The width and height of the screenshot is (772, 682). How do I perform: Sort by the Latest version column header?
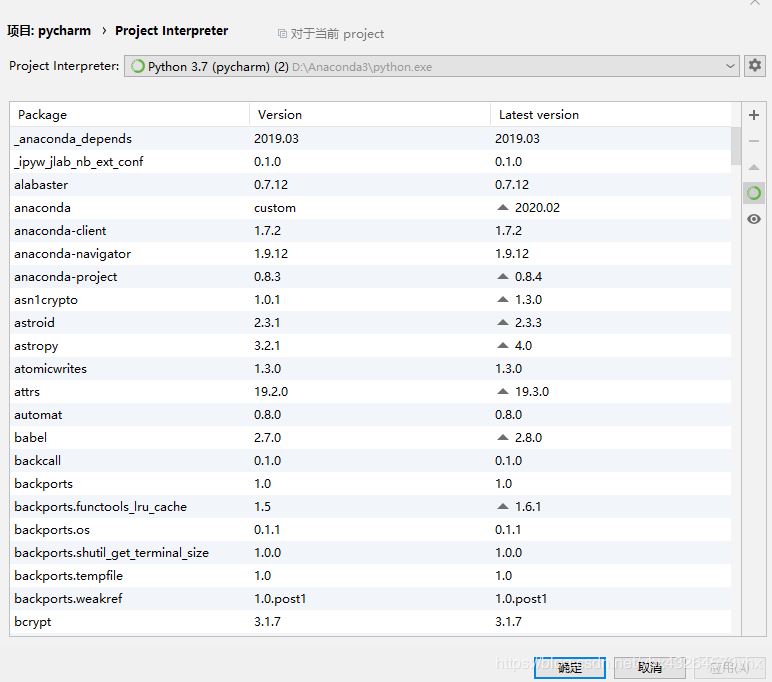click(x=611, y=115)
